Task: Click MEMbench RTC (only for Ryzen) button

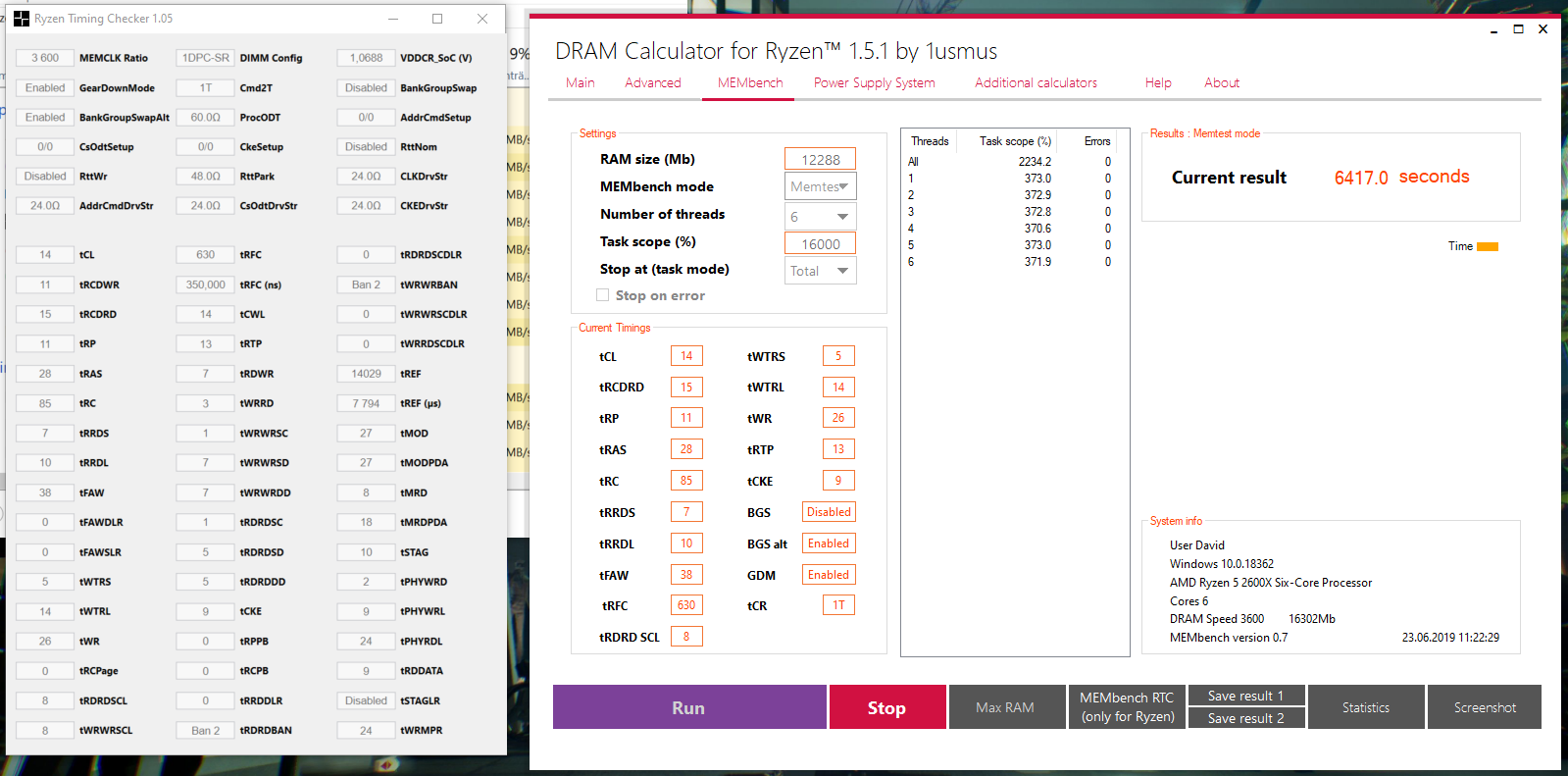Action: click(x=1127, y=707)
